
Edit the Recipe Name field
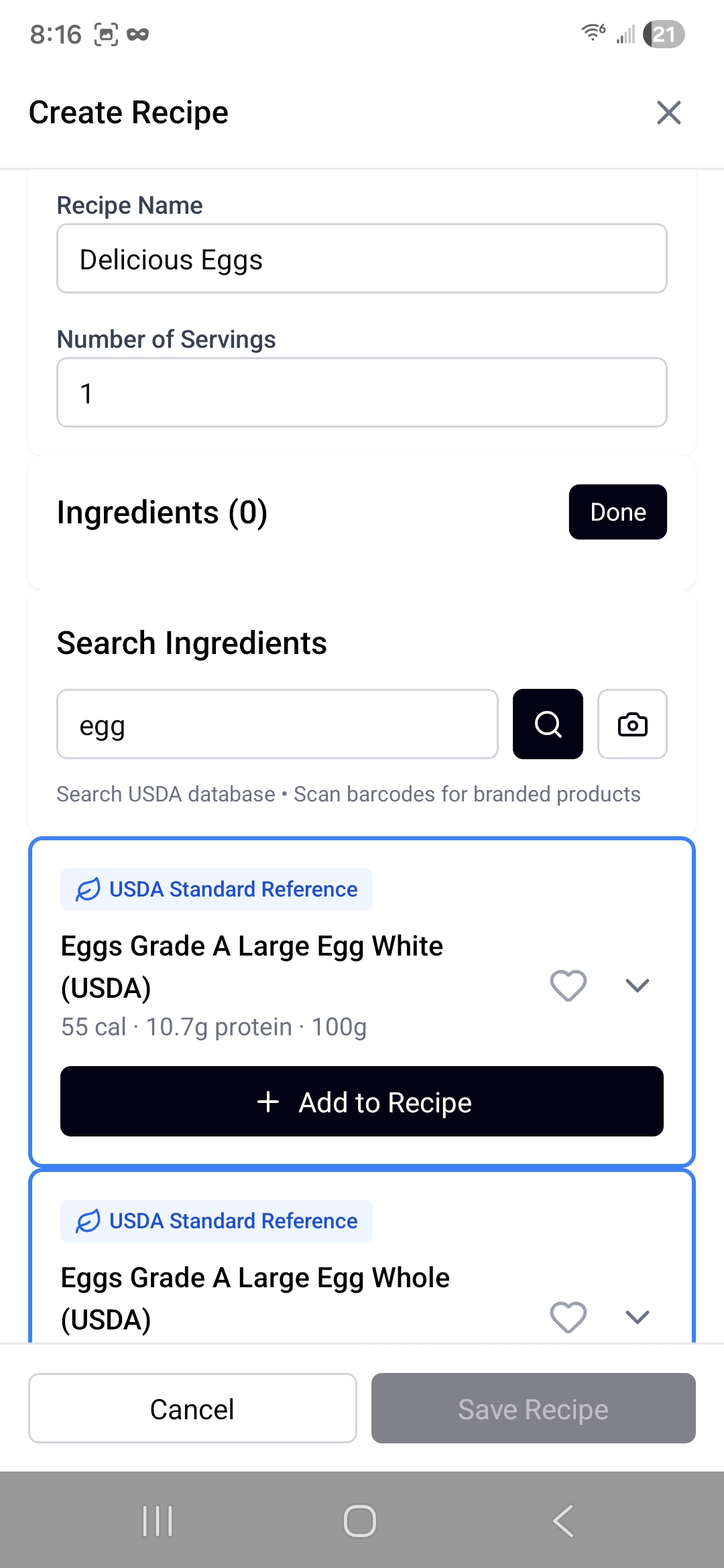click(362, 259)
